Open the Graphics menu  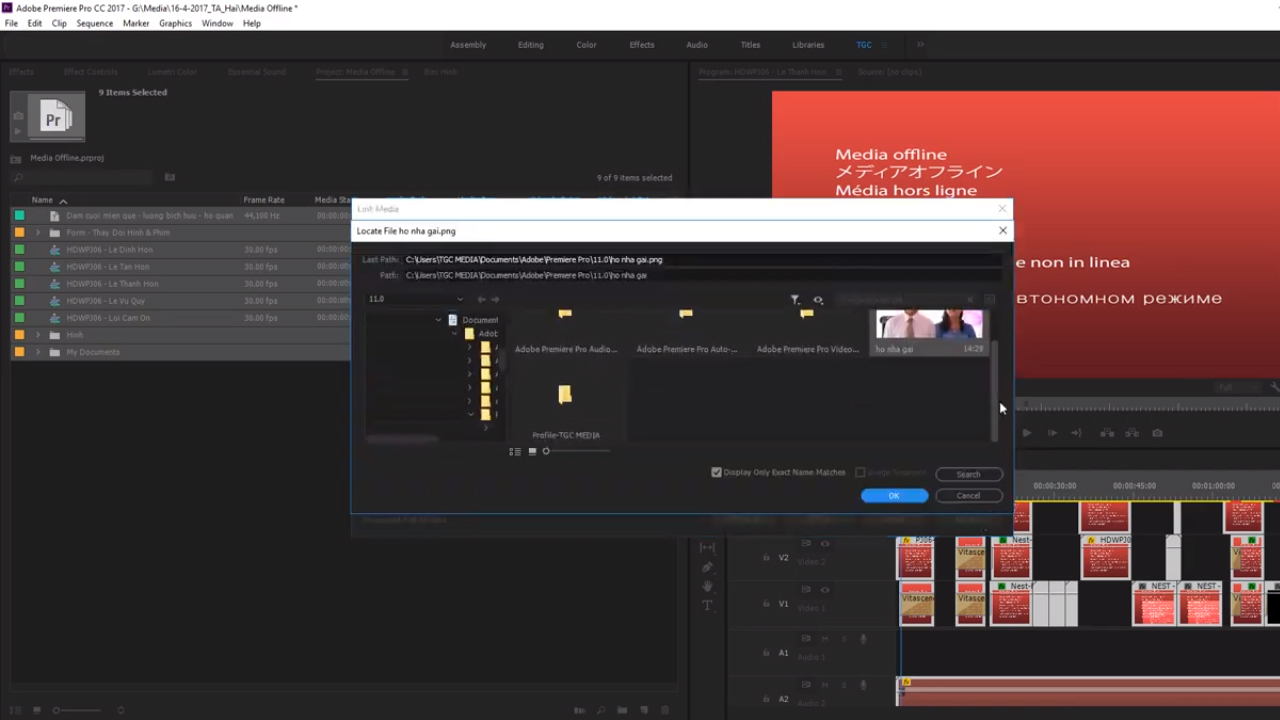pyautogui.click(x=175, y=23)
